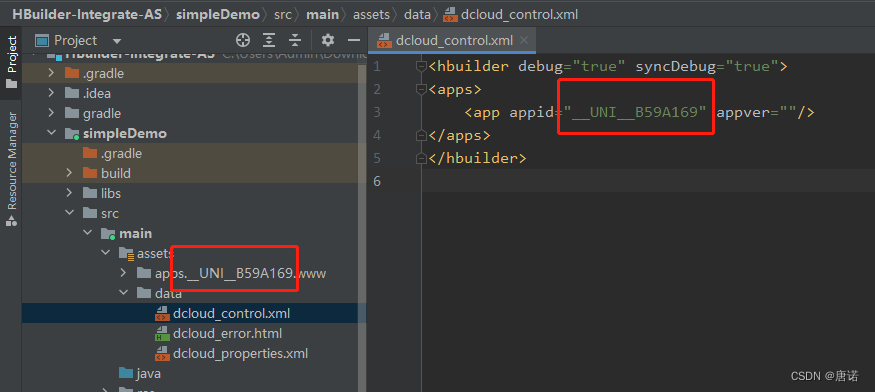Click line number 6 in gutter
The width and height of the screenshot is (875, 392).
(x=377, y=181)
